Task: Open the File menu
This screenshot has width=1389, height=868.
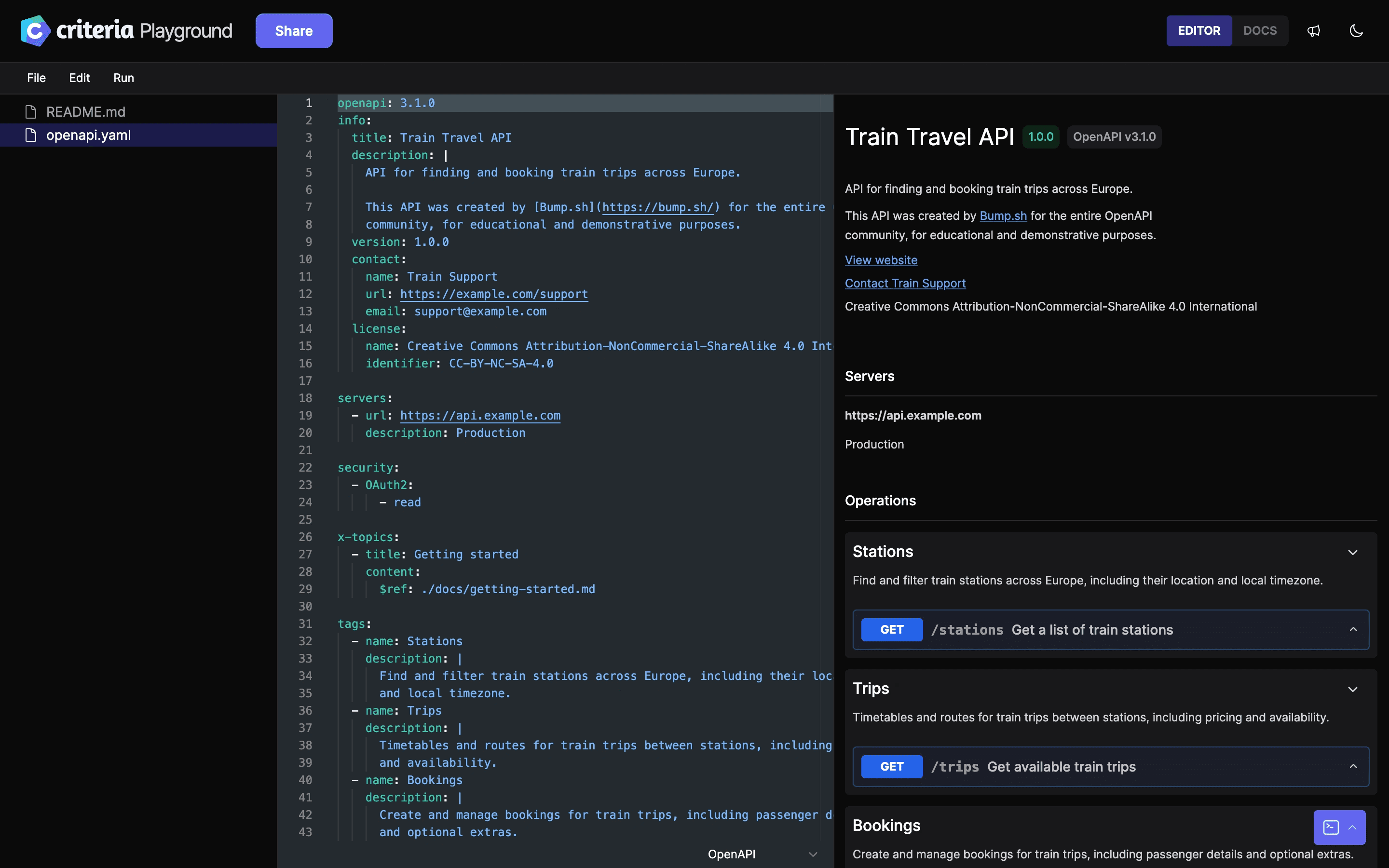Action: 36,78
